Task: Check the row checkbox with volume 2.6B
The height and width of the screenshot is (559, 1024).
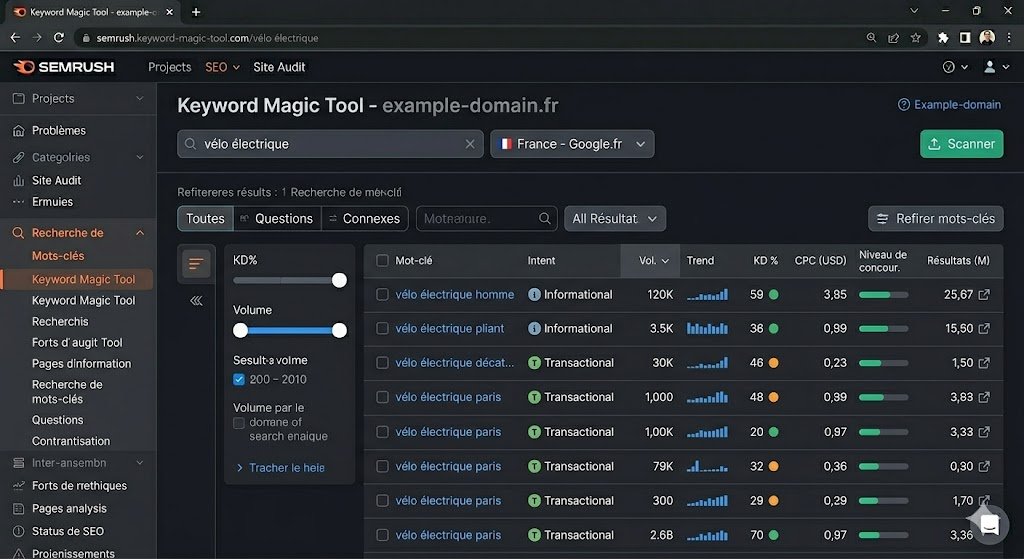Action: pos(383,535)
